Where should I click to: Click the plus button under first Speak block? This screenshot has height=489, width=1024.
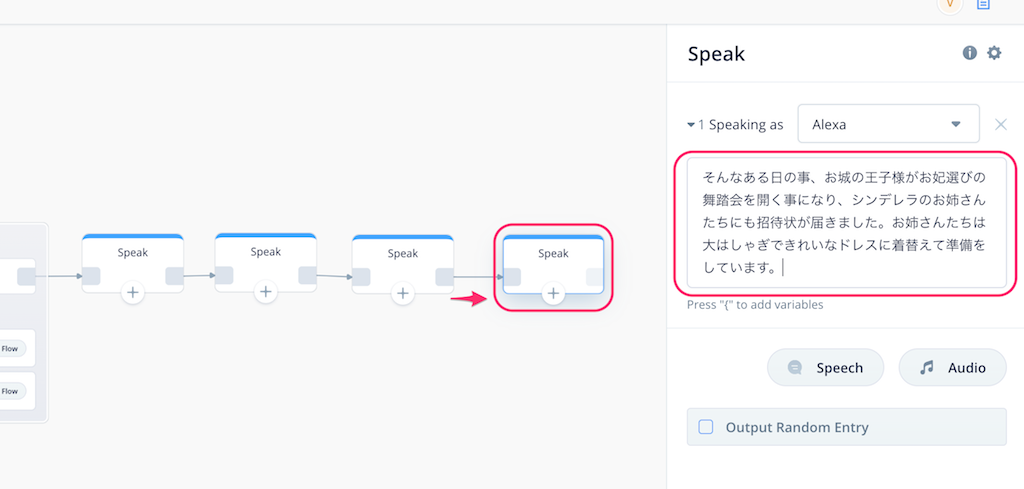[x=133, y=292]
